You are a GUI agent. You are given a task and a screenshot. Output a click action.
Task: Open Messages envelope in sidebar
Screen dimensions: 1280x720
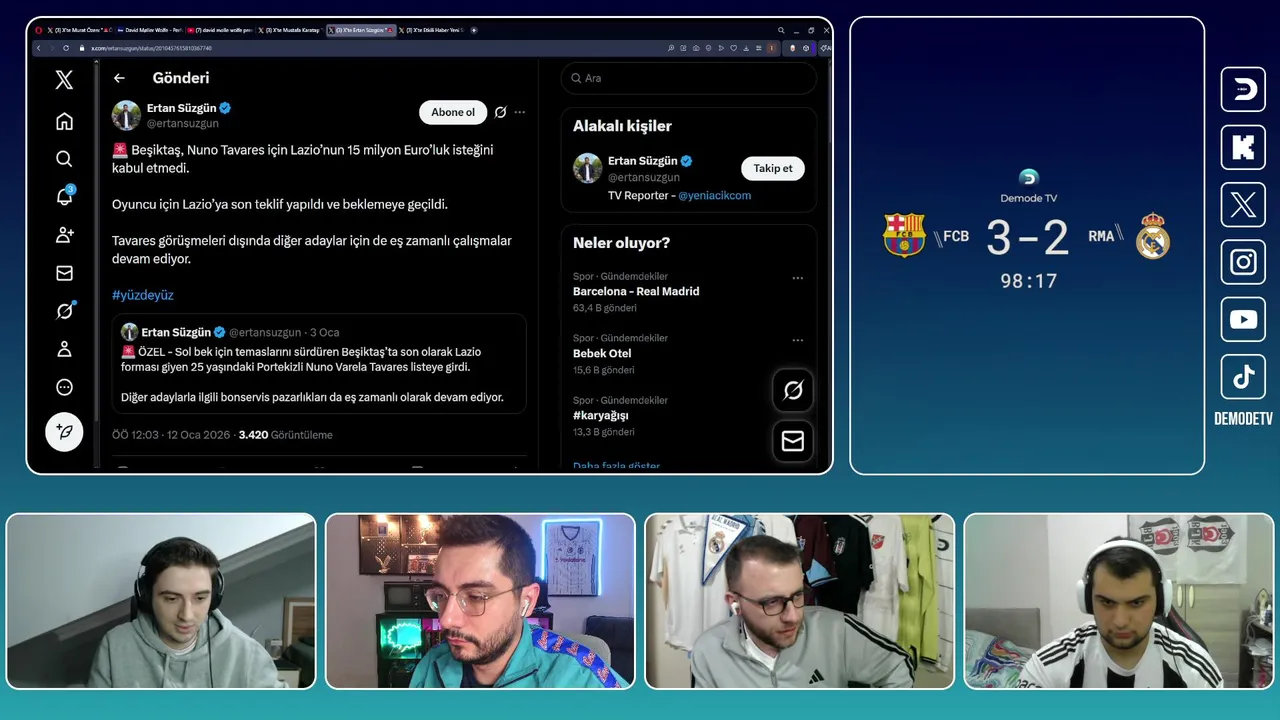64,273
